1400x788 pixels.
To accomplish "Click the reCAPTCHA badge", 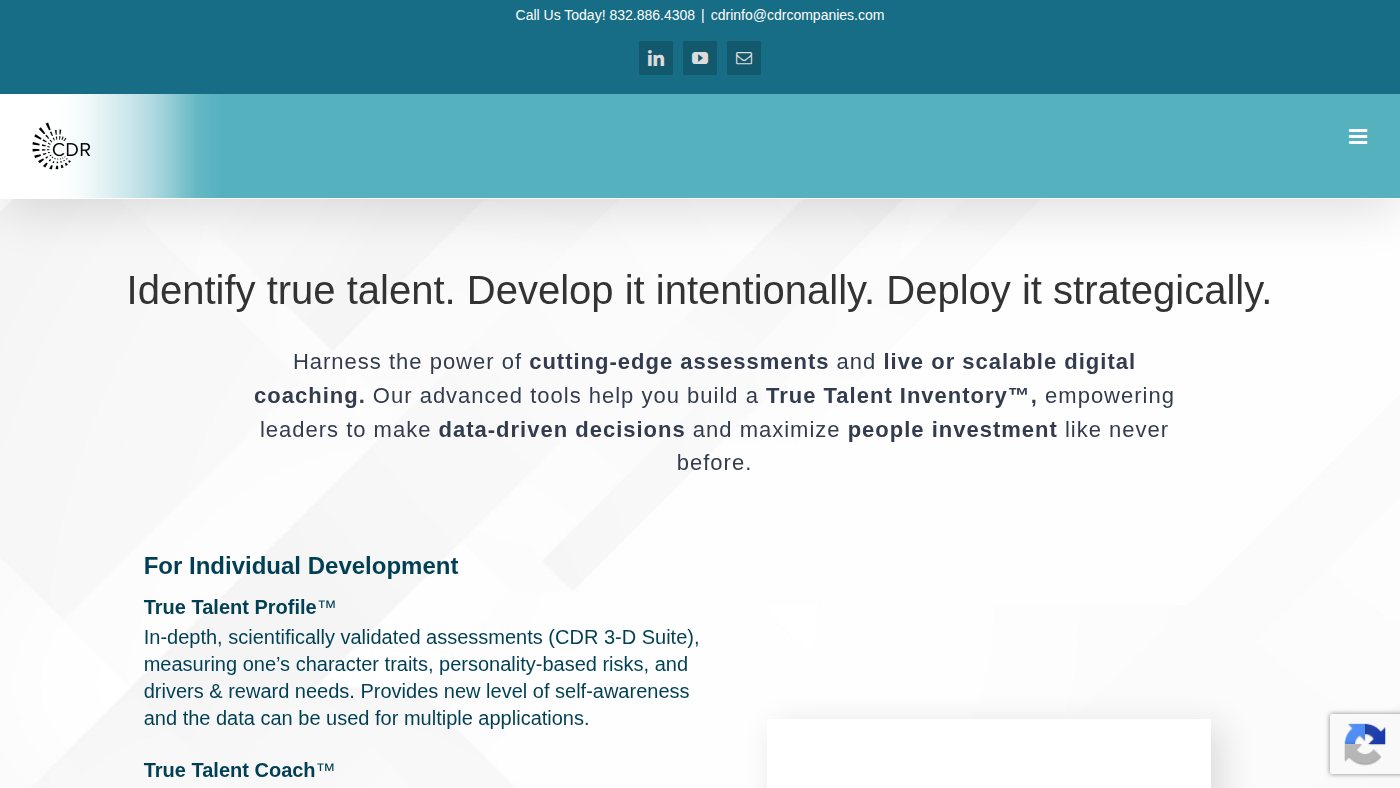I will point(1365,744).
